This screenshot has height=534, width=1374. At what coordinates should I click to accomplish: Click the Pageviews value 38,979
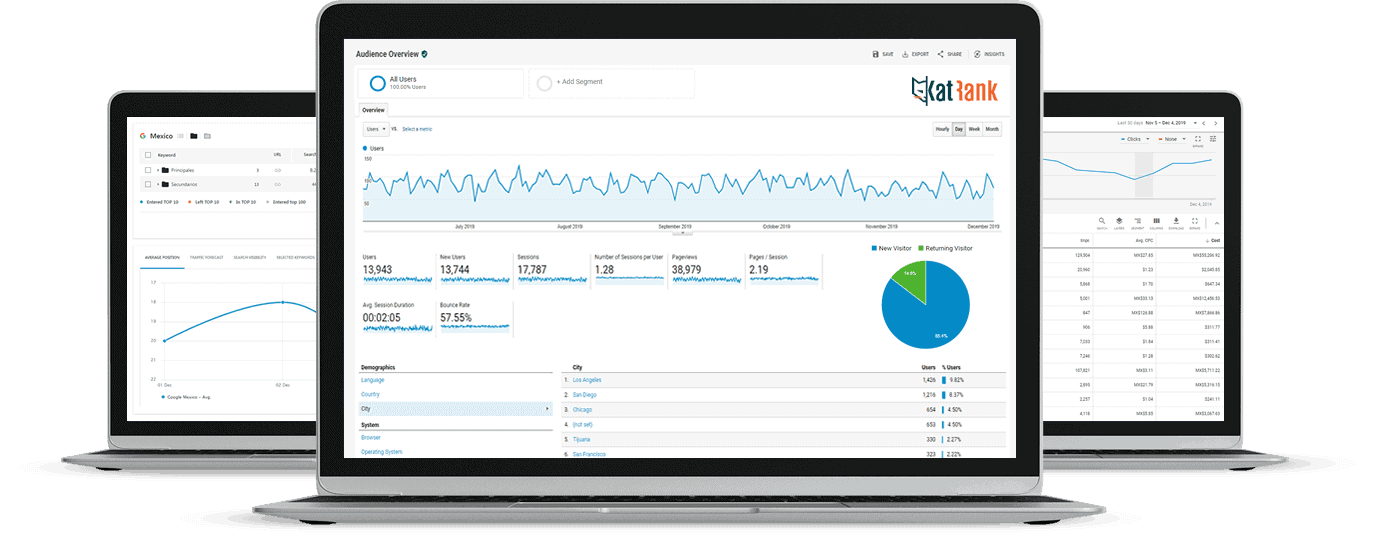(687, 269)
